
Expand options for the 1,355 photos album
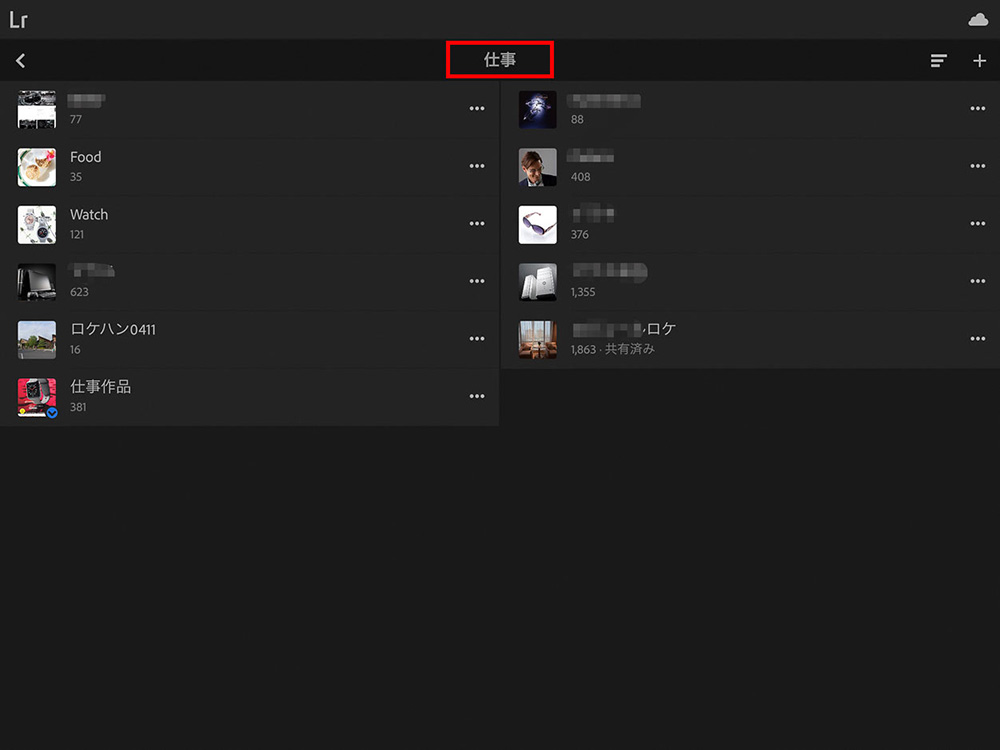pyautogui.click(x=977, y=282)
